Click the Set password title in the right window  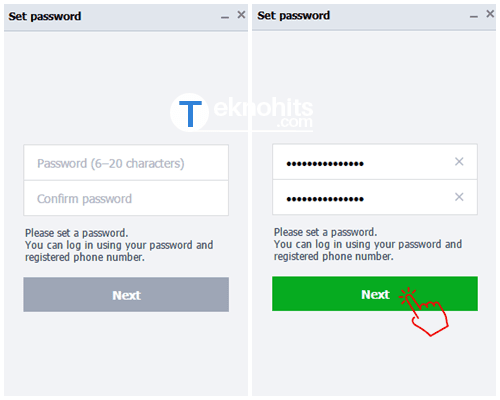[x=294, y=15]
